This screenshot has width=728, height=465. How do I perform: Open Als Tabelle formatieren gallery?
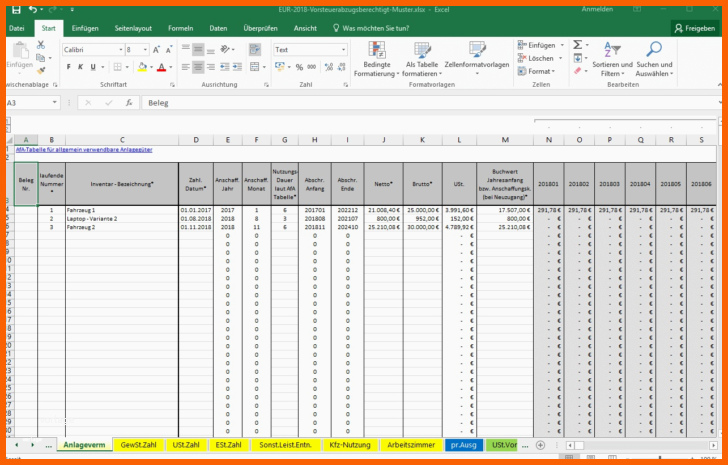[x=422, y=59]
